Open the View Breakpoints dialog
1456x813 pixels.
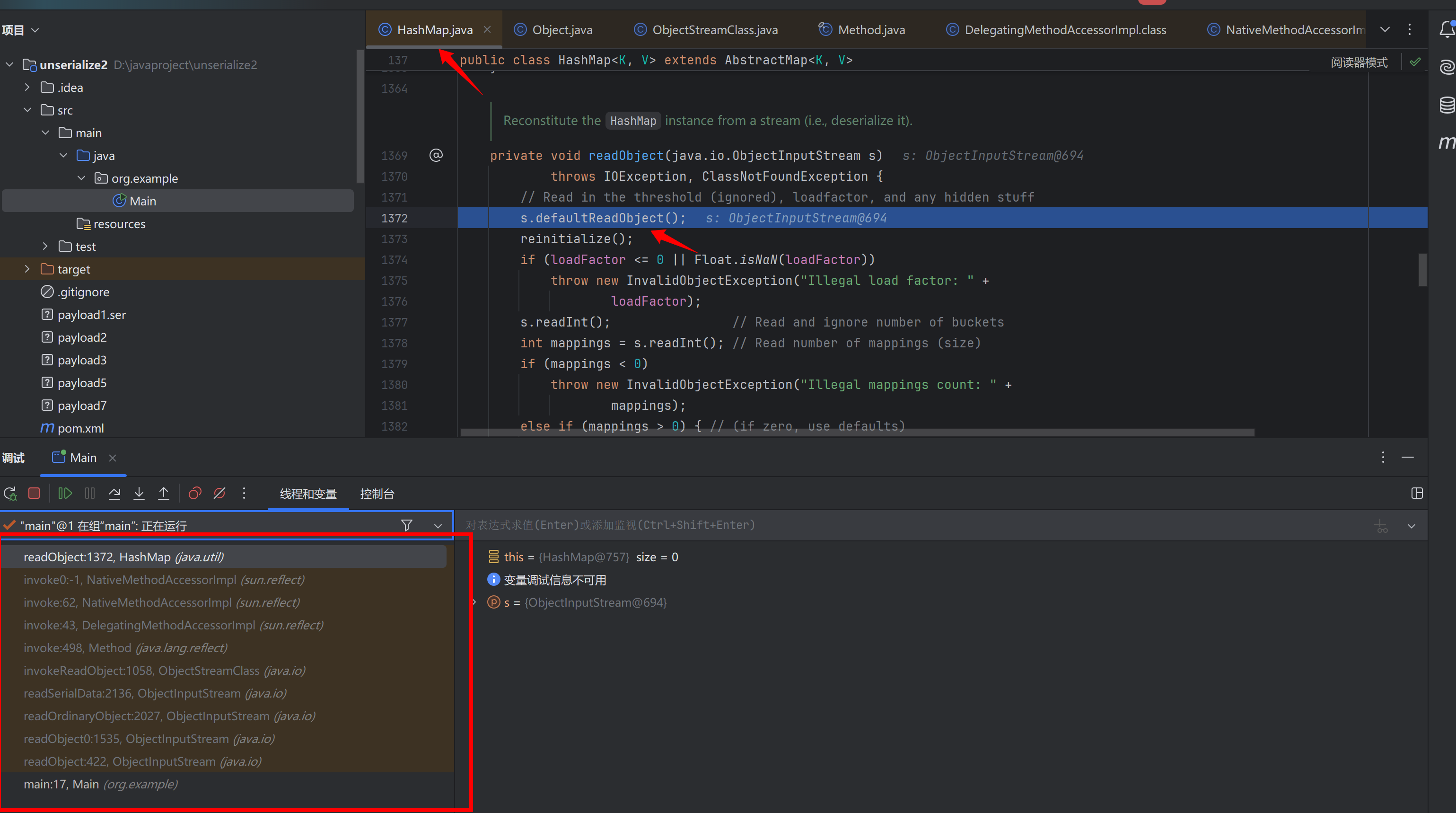(195, 494)
